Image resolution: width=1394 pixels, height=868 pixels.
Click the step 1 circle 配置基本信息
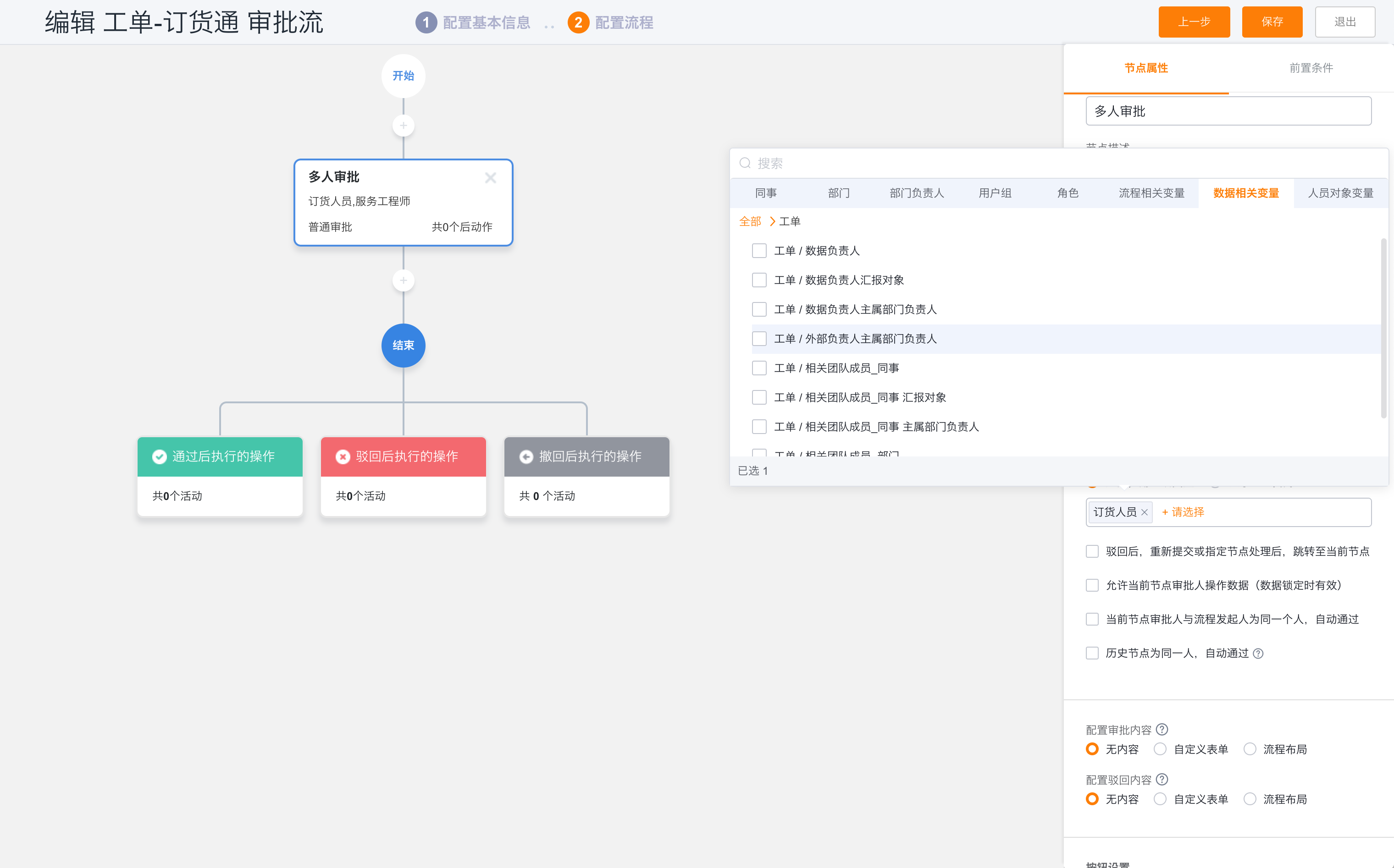[426, 22]
